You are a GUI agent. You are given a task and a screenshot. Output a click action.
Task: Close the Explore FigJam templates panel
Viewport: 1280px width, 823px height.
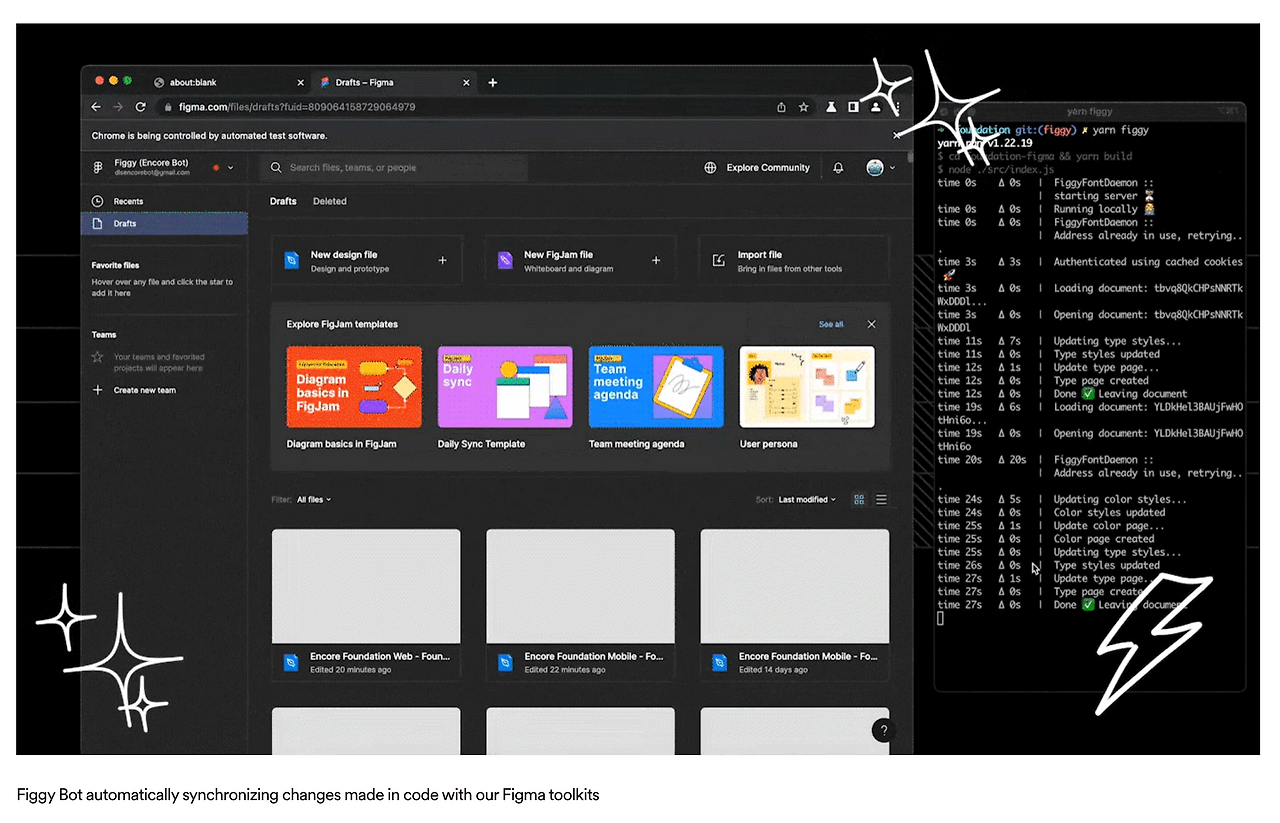point(871,324)
